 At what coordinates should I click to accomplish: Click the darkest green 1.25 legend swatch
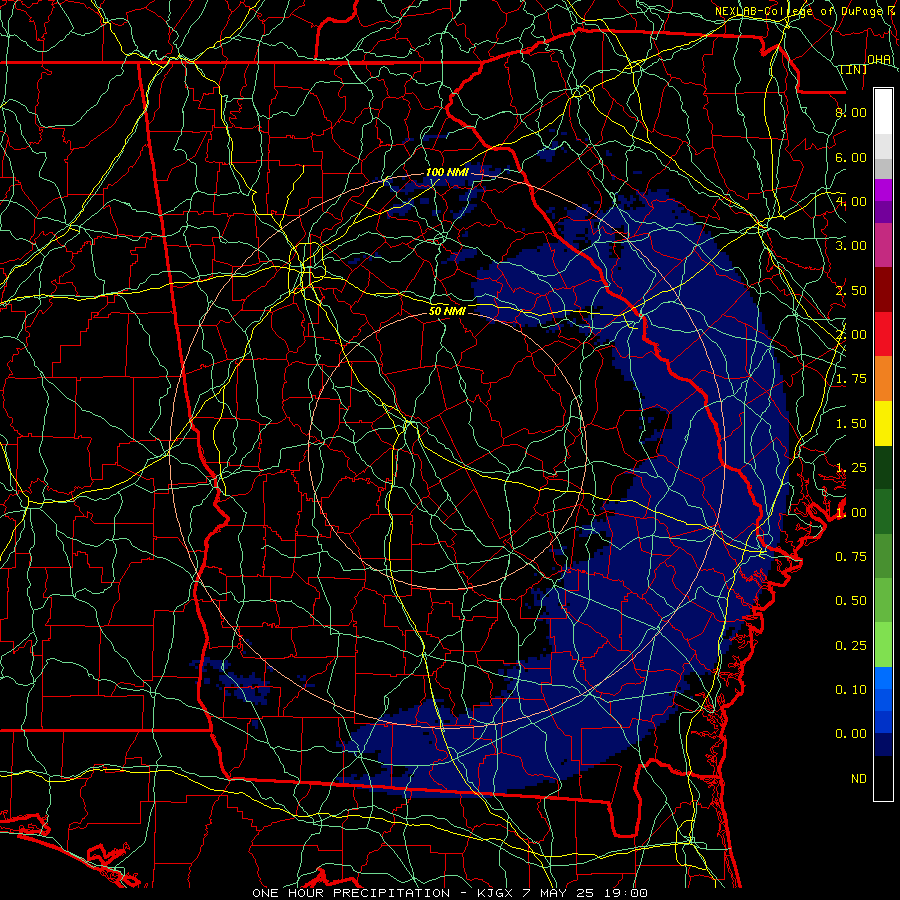(x=883, y=467)
